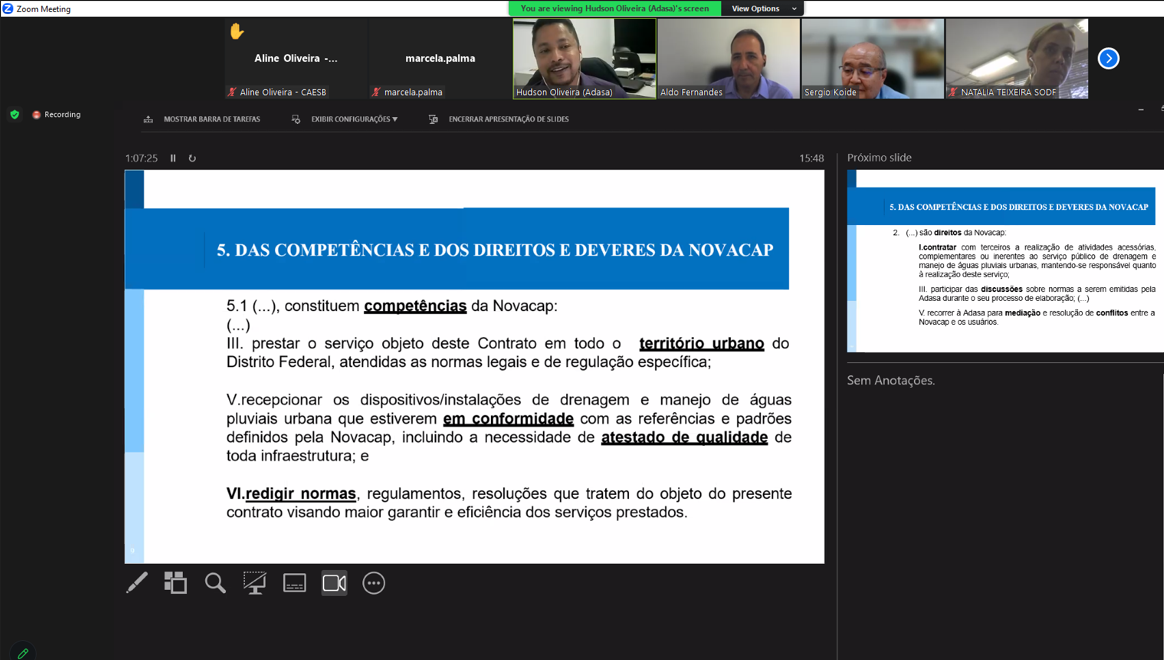Select Aldo Fernandes video tile
The width and height of the screenshot is (1164, 660).
coord(728,59)
